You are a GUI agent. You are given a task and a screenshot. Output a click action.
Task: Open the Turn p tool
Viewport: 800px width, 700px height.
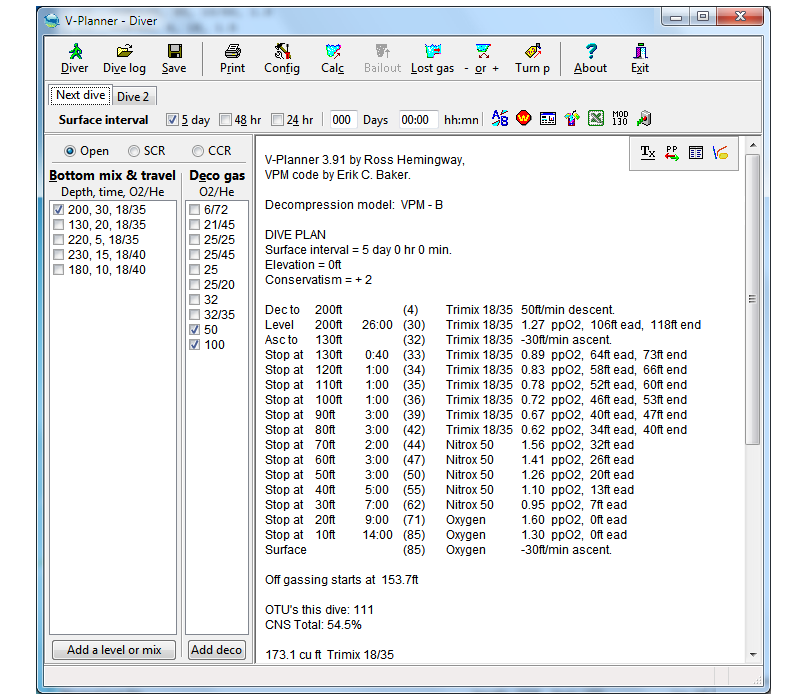pyautogui.click(x=532, y=59)
